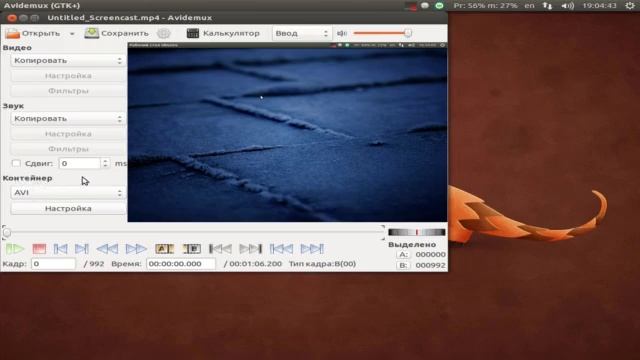Save video with Сохранить button
Image resolution: width=640 pixels, height=360 pixels.
coord(116,33)
